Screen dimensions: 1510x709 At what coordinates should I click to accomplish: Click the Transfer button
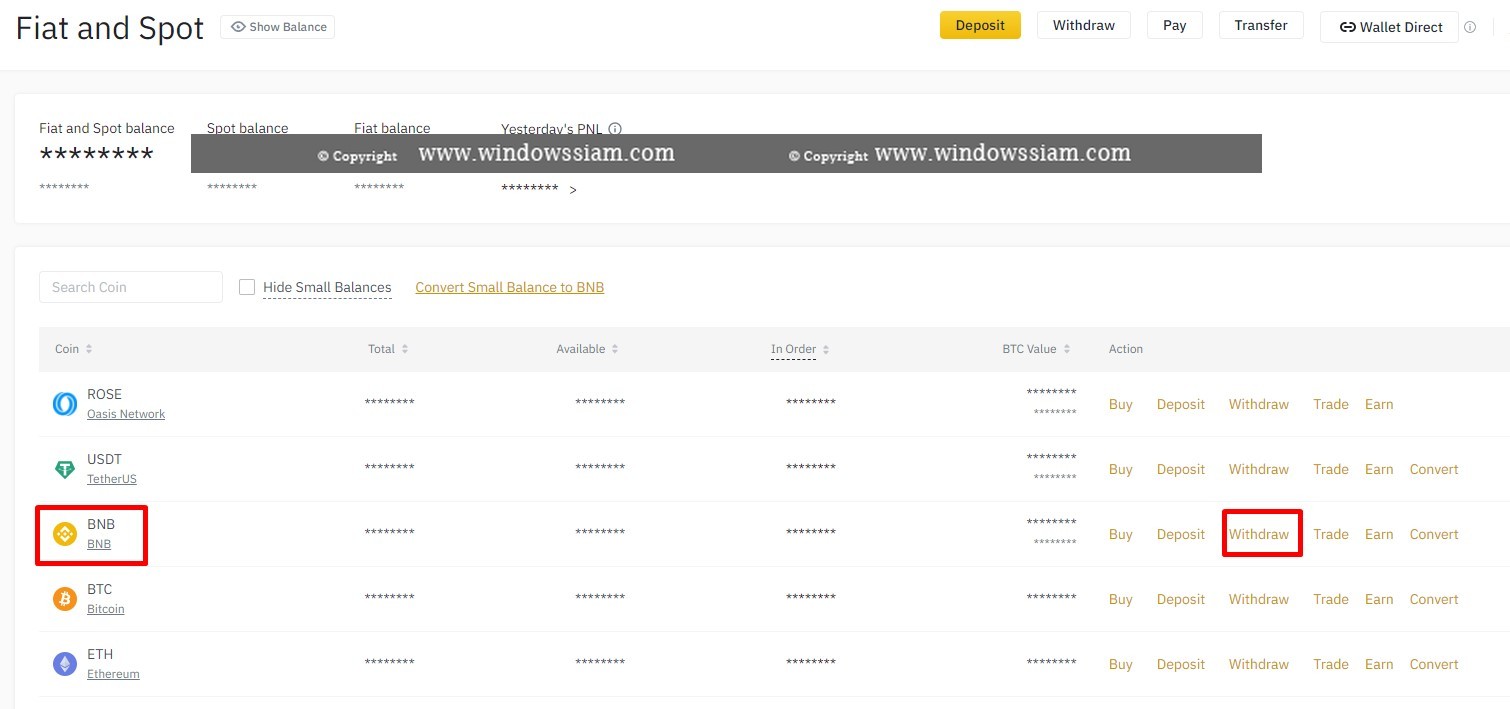1261,25
